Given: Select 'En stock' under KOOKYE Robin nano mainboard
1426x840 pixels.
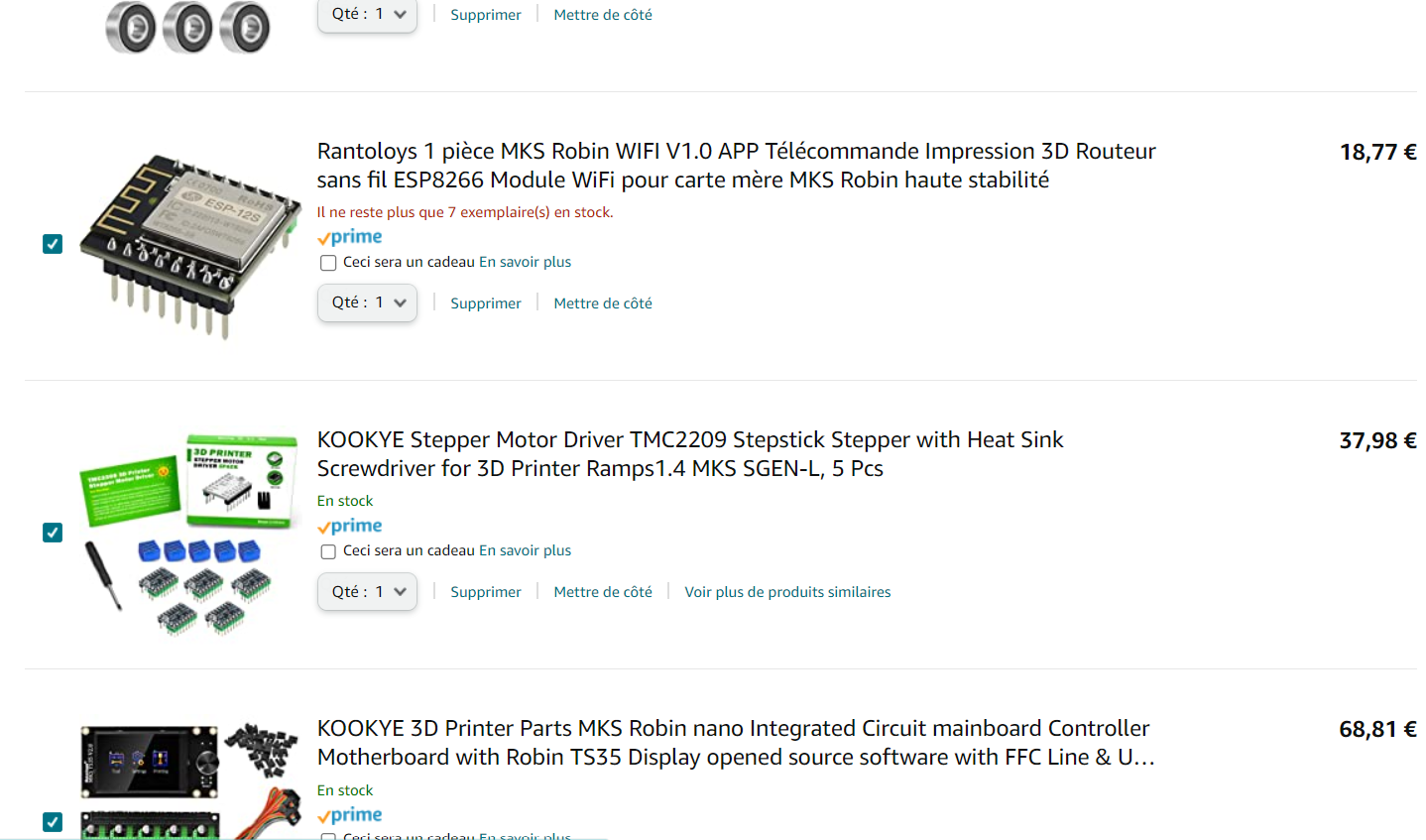Looking at the screenshot, I should (x=345, y=790).
